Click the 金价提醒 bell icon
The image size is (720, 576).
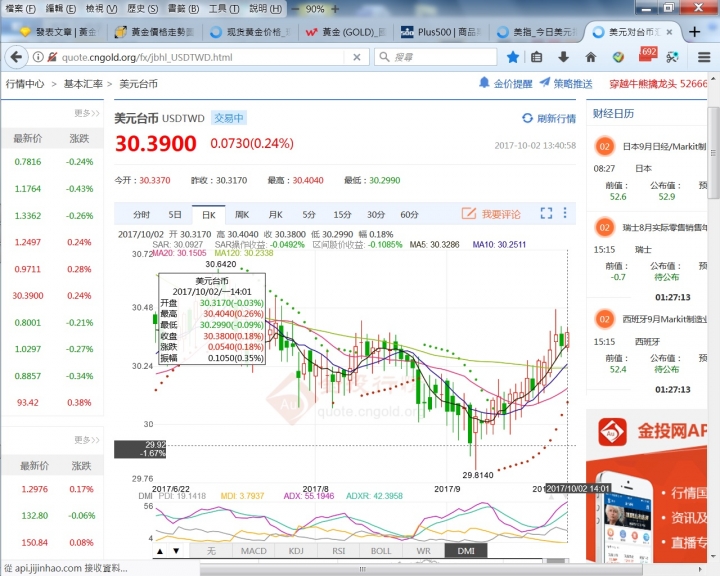coord(484,83)
